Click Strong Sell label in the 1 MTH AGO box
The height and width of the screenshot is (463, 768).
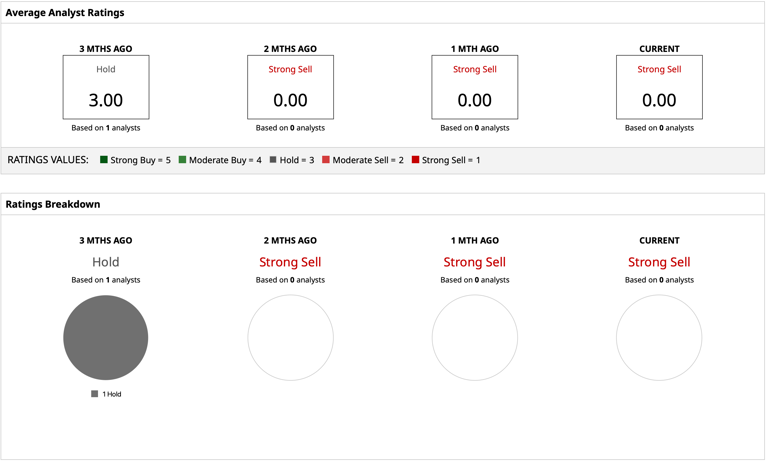click(475, 70)
